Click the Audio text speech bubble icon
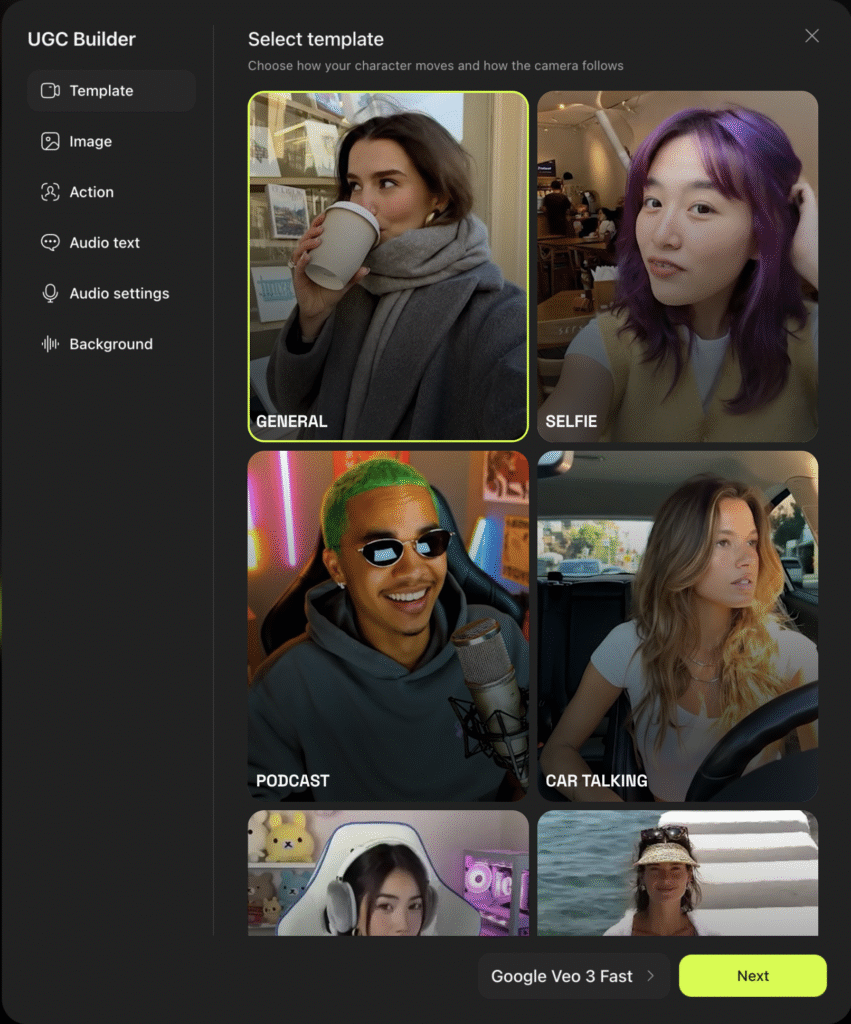Screen dimensions: 851x1024 click(50, 242)
